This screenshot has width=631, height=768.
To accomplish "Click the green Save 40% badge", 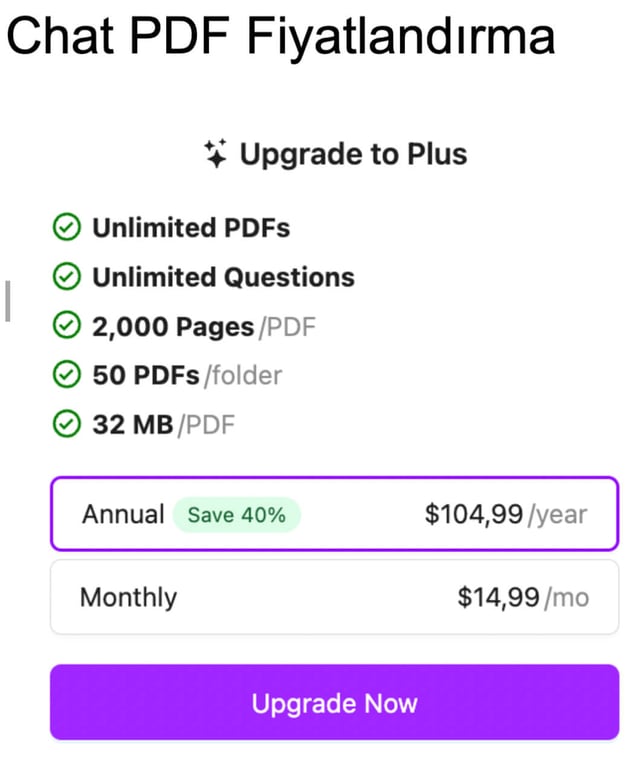I will (x=236, y=515).
